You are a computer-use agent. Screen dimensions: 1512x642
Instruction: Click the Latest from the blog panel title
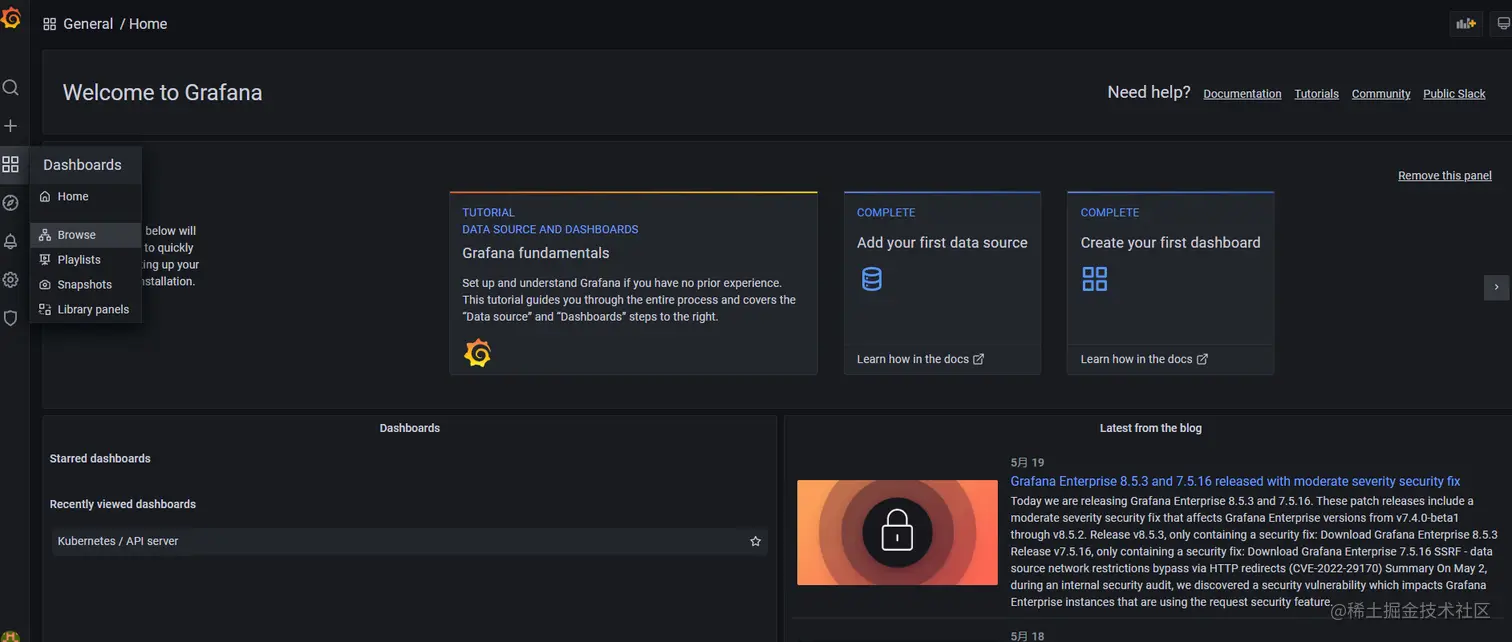click(1151, 428)
